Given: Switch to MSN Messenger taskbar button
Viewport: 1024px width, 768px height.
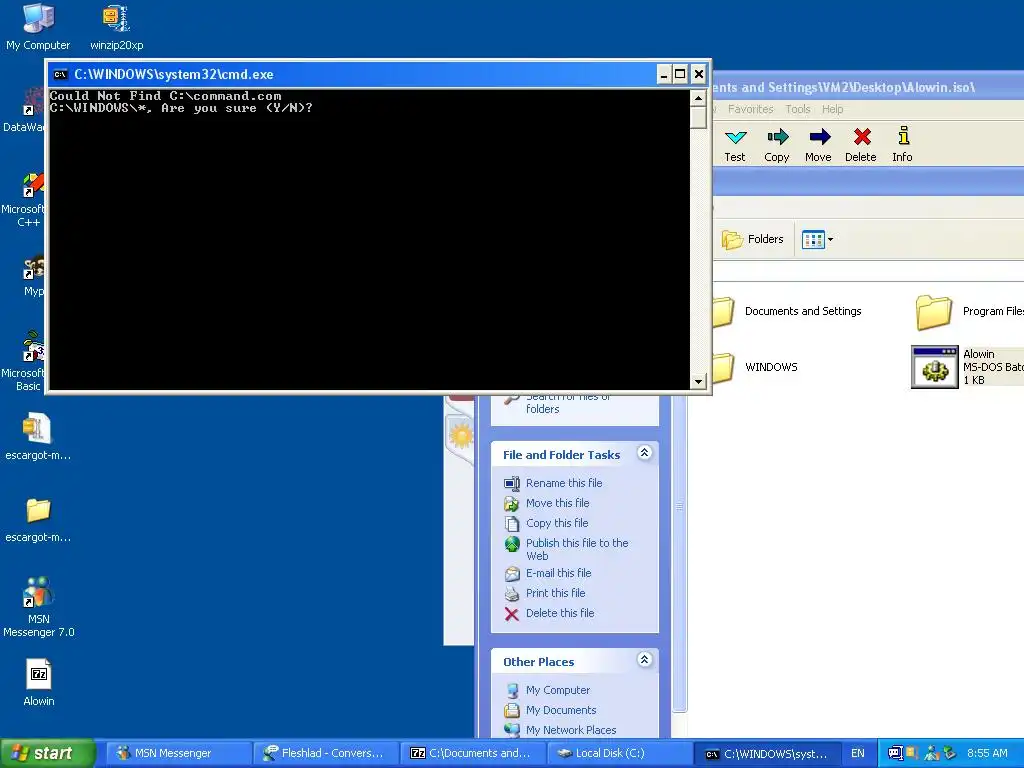Looking at the screenshot, I should click(x=179, y=753).
